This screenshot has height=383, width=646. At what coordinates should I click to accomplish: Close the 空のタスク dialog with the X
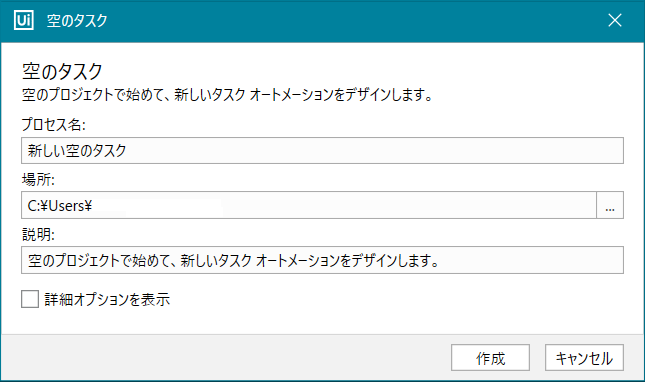[615, 20]
